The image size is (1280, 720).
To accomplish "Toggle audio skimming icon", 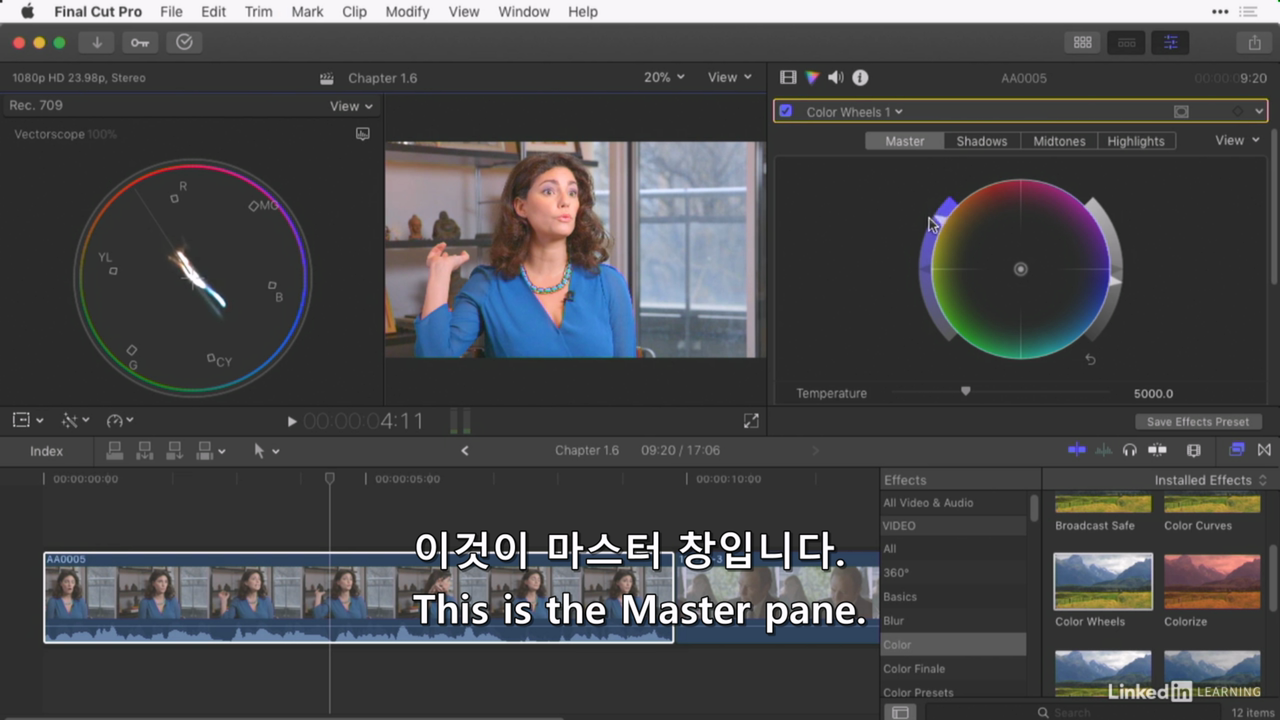I will [x=1103, y=450].
